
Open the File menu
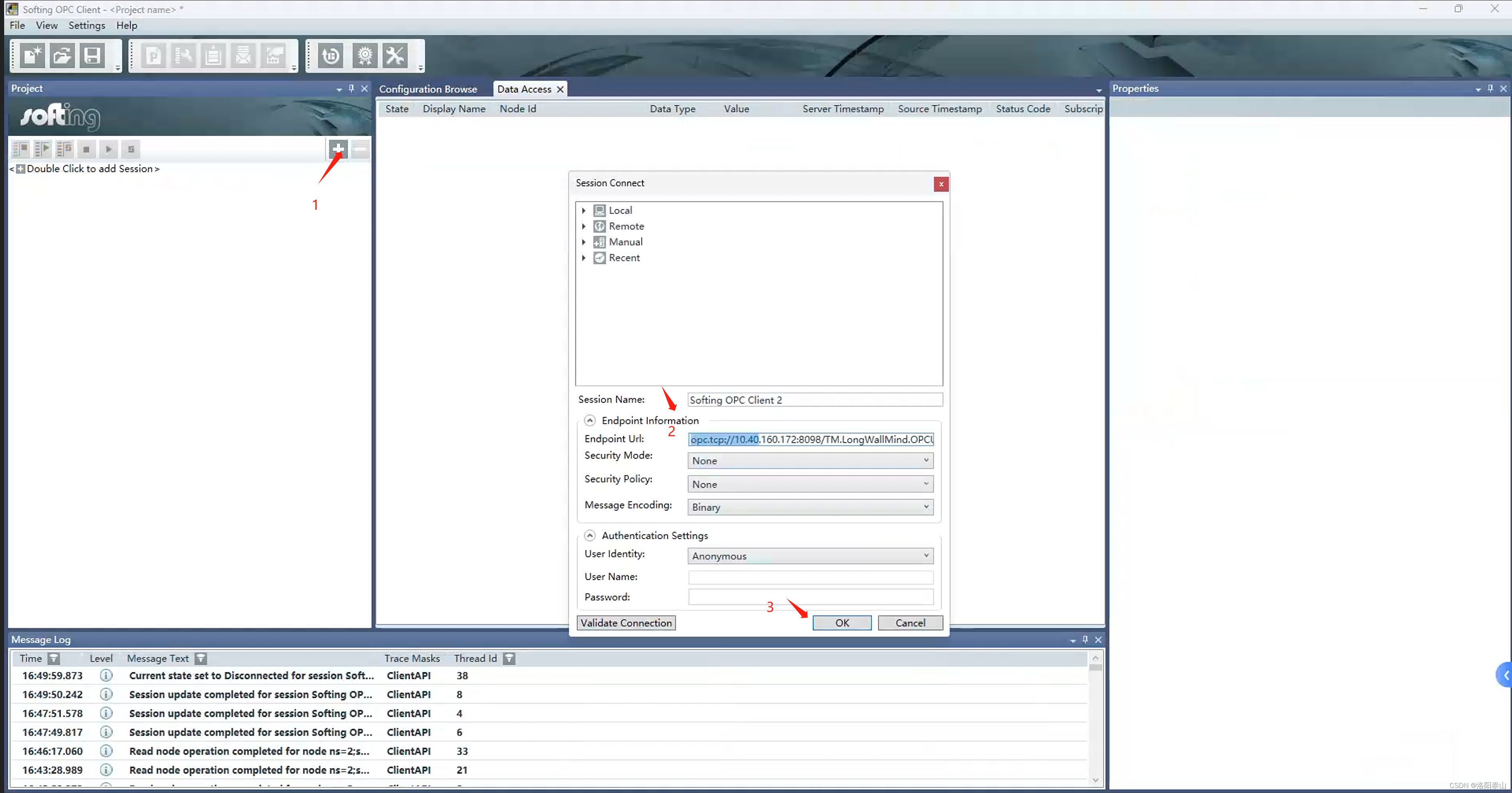[17, 25]
